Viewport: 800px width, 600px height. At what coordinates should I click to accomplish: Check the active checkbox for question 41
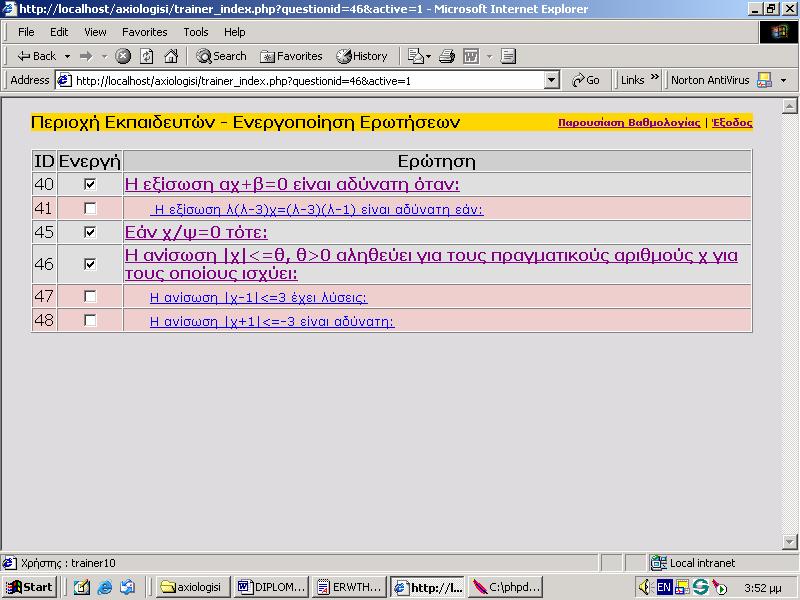pos(90,208)
